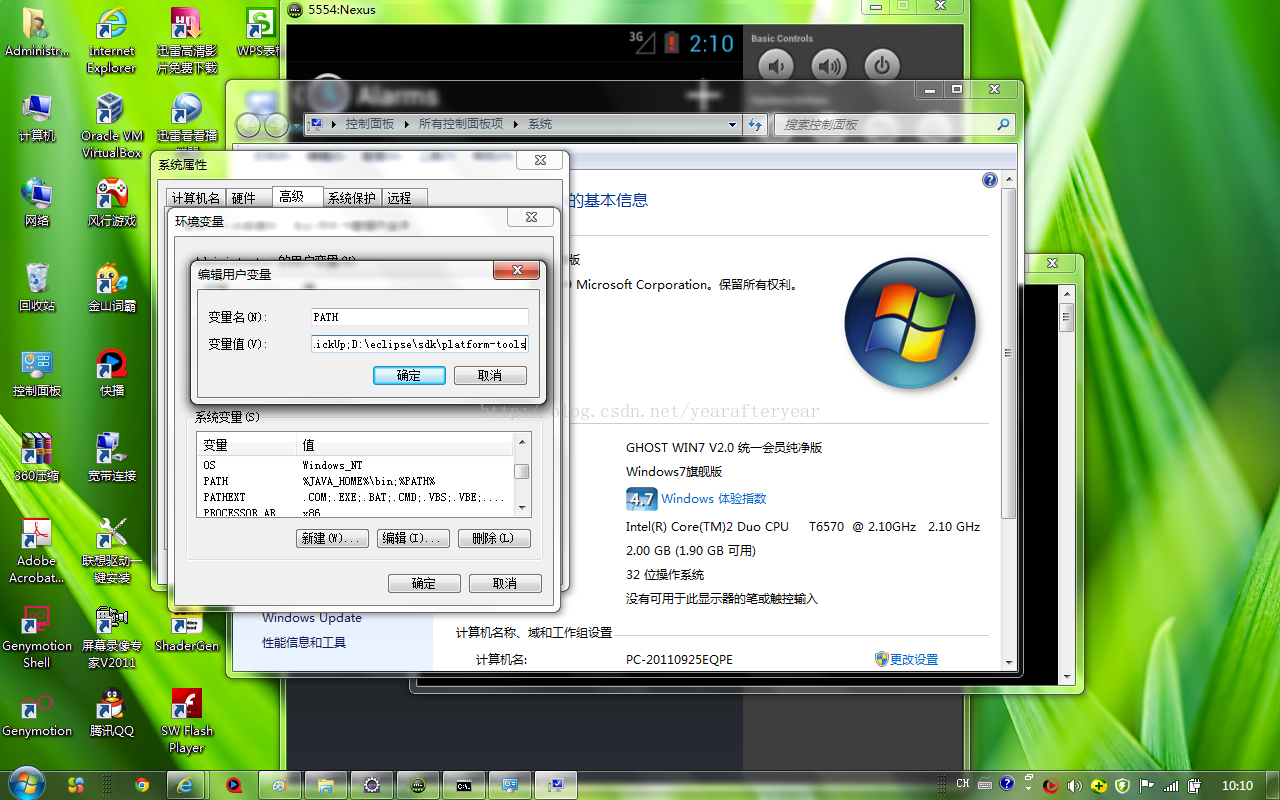This screenshot has height=800, width=1280.
Task: Open Oracle VM VirtualBox desktop shortcut
Action: (111, 126)
